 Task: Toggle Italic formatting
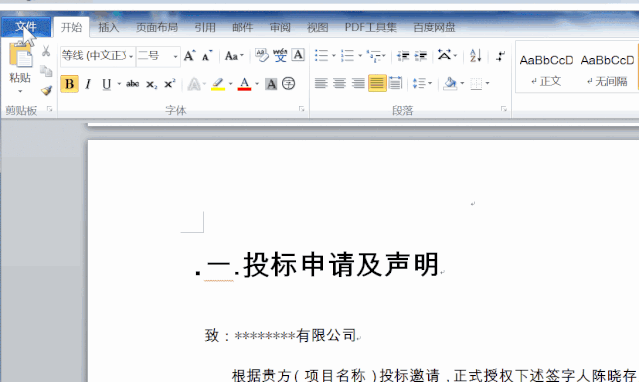click(x=88, y=84)
